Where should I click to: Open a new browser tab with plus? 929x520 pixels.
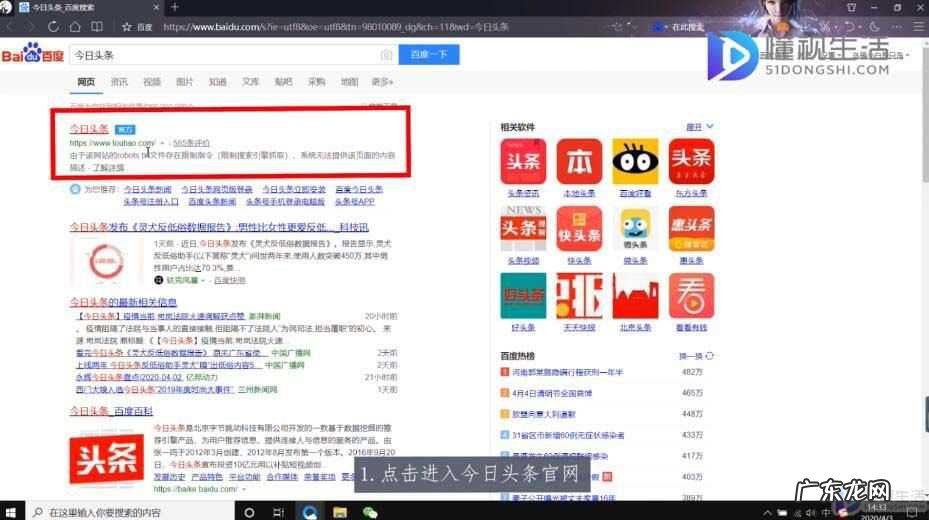pos(175,7)
